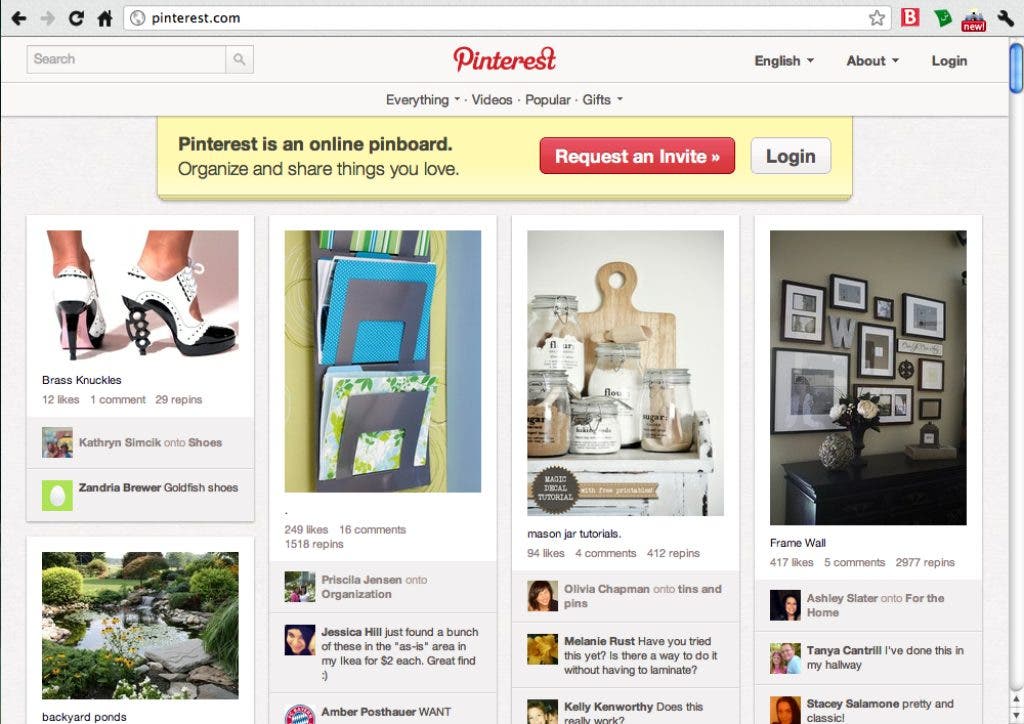Open the About dropdown menu
The height and width of the screenshot is (724, 1024).
872,61
